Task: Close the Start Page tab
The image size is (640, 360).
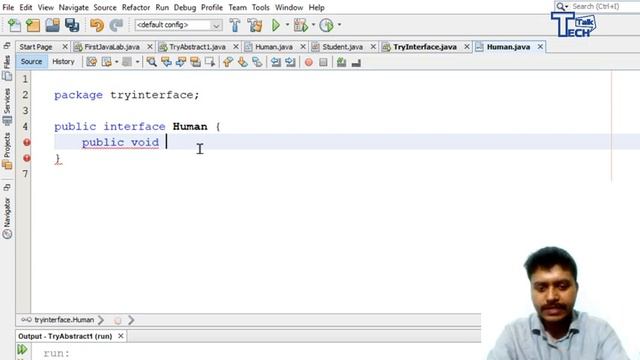Action: (64, 47)
